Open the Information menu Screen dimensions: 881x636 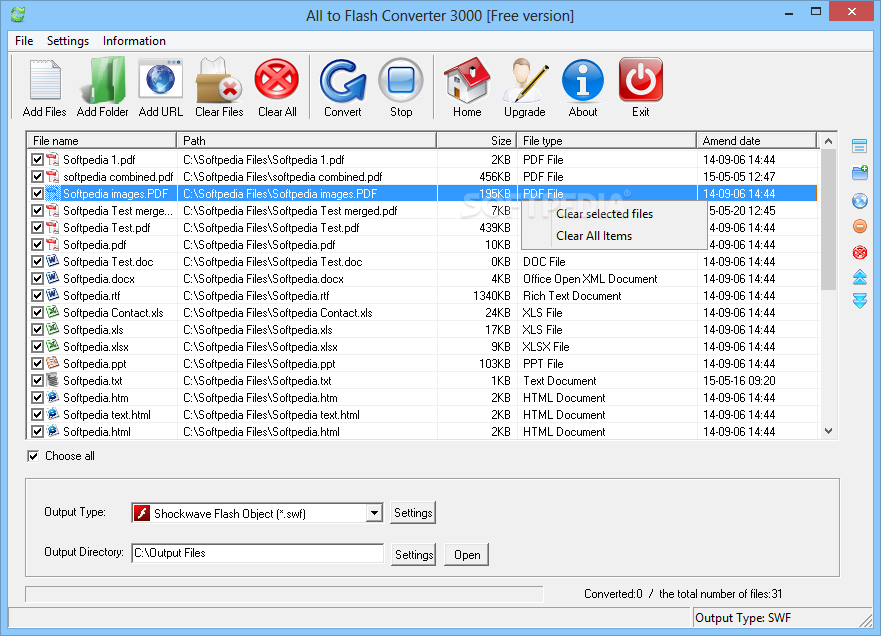coord(134,41)
